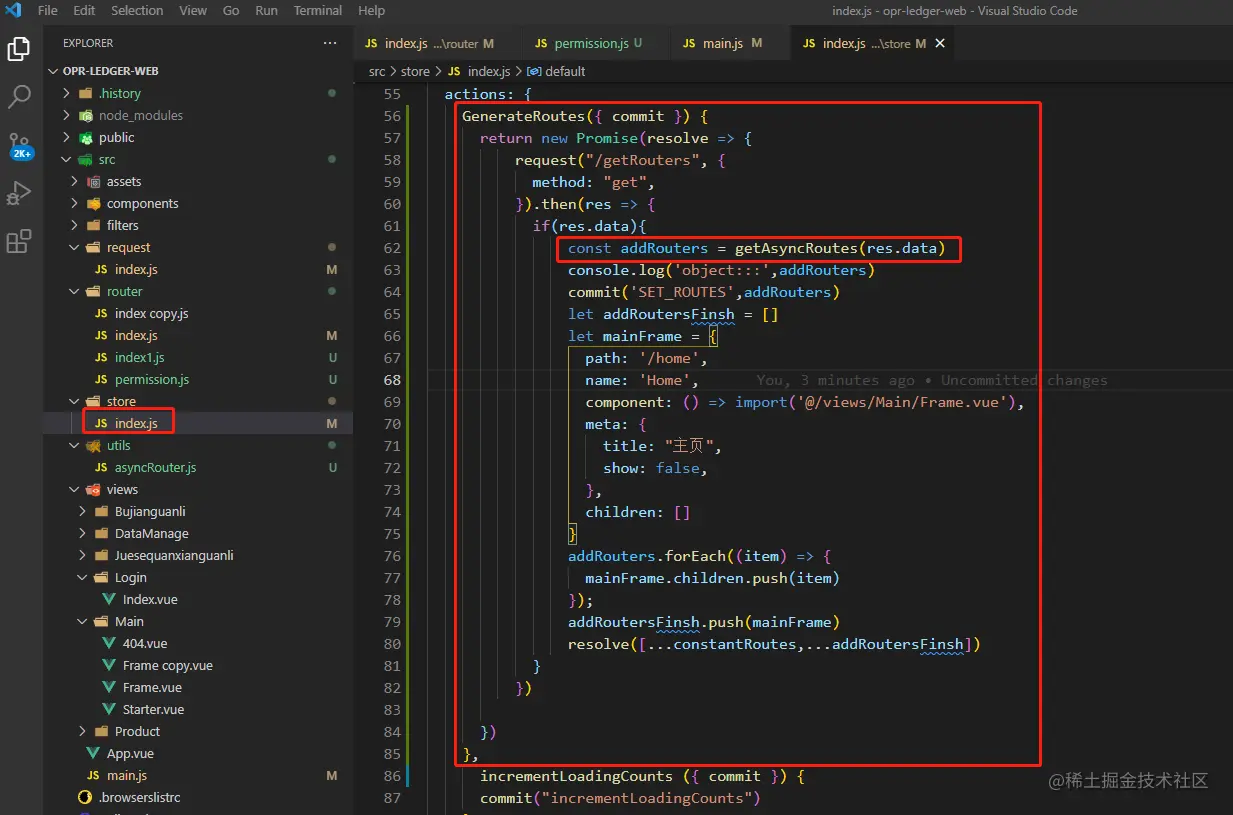Open the Selection menu
Image resolution: width=1233 pixels, height=815 pixels.
(x=137, y=10)
